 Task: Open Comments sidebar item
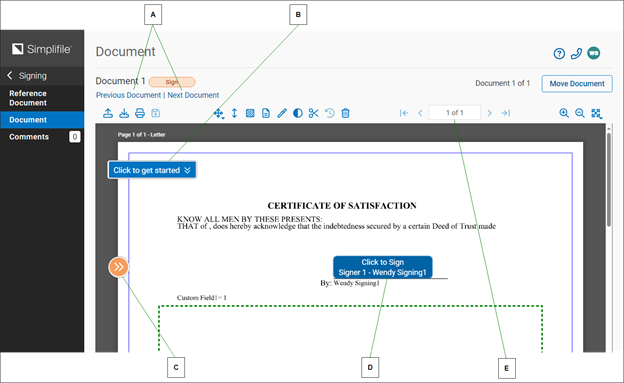click(x=42, y=137)
